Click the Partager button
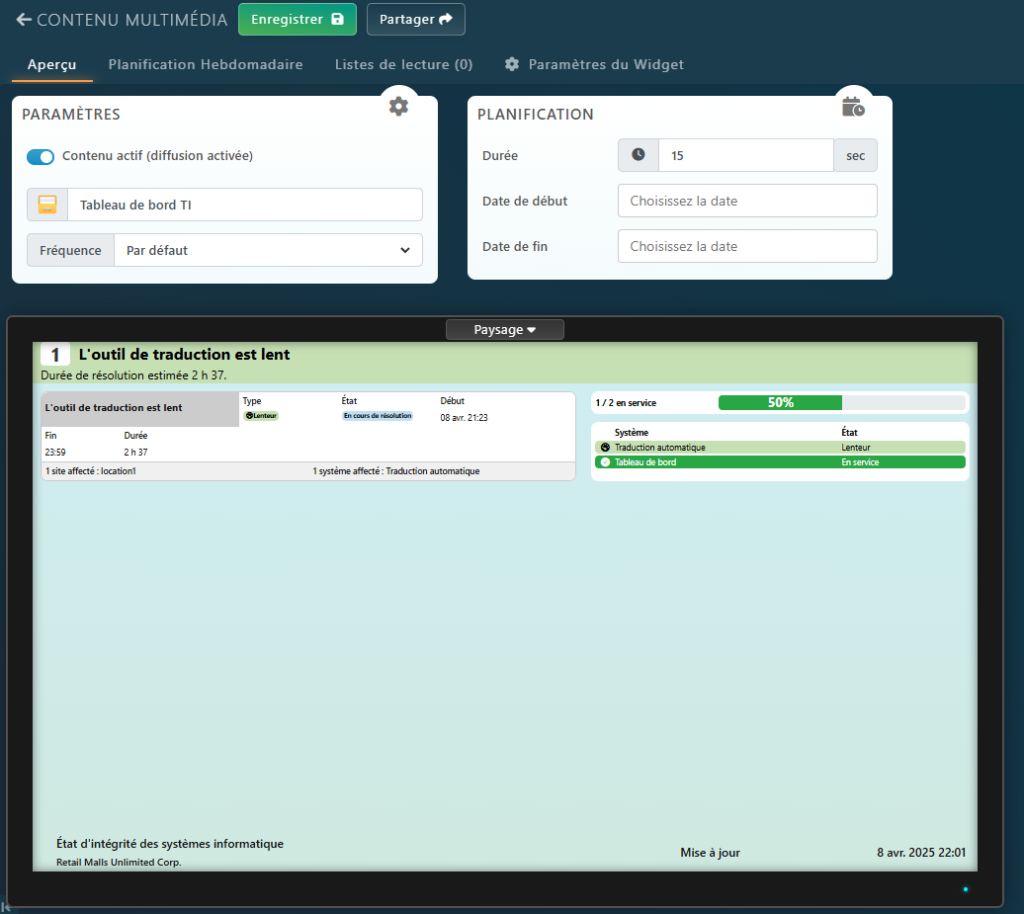This screenshot has width=1024, height=914. pos(415,19)
